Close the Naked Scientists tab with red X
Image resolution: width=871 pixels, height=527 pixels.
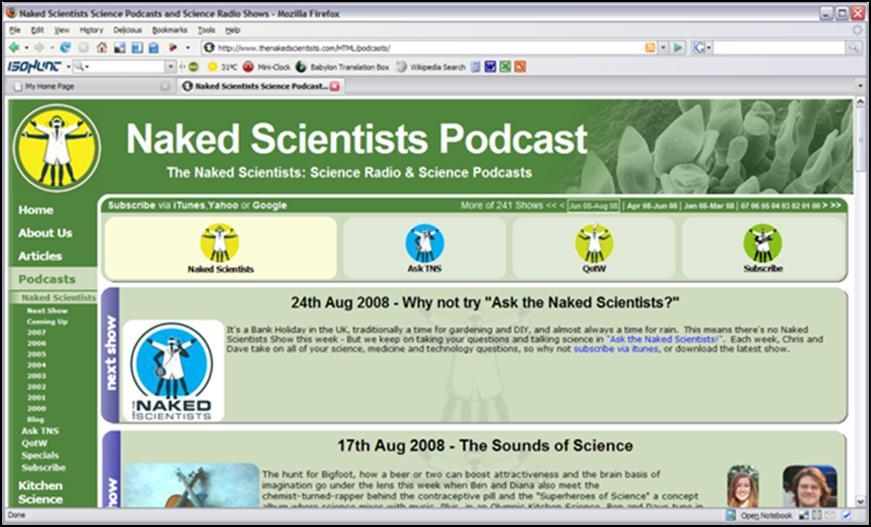pyautogui.click(x=334, y=86)
